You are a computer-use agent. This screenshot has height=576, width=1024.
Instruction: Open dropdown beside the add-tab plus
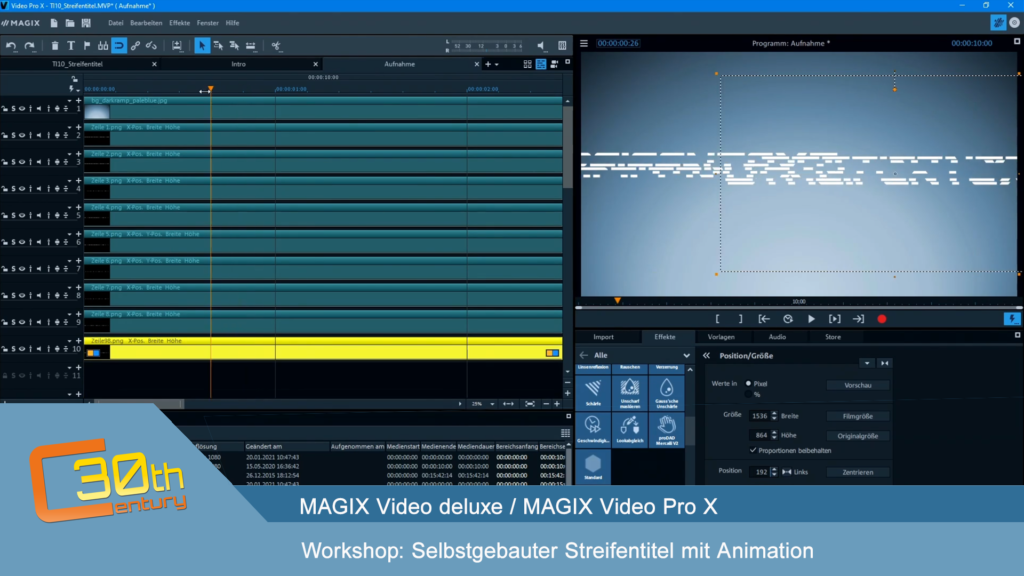coord(496,65)
